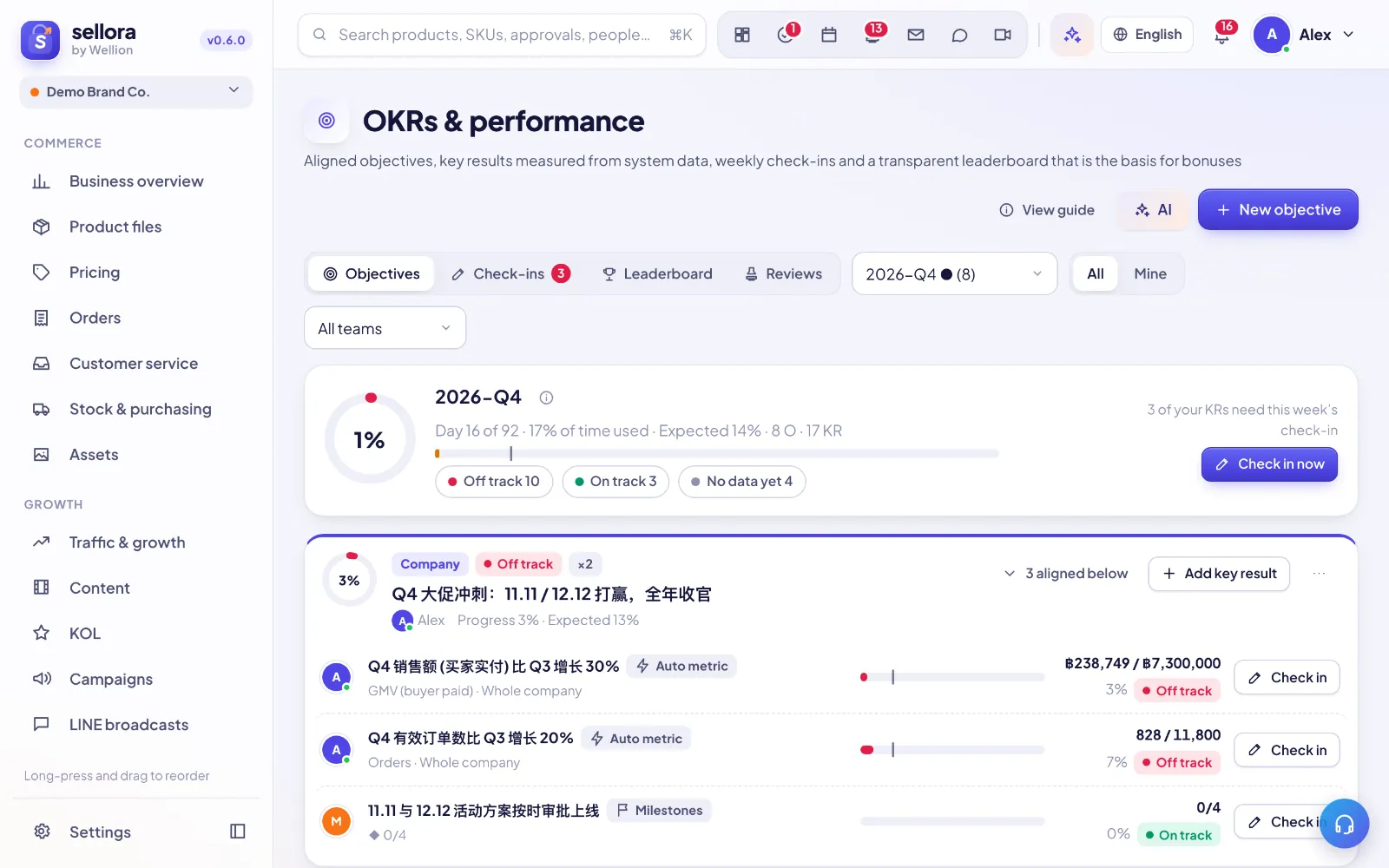The width and height of the screenshot is (1389, 868).
Task: Collapse the sidebar panel icon beside Settings
Action: 238,832
